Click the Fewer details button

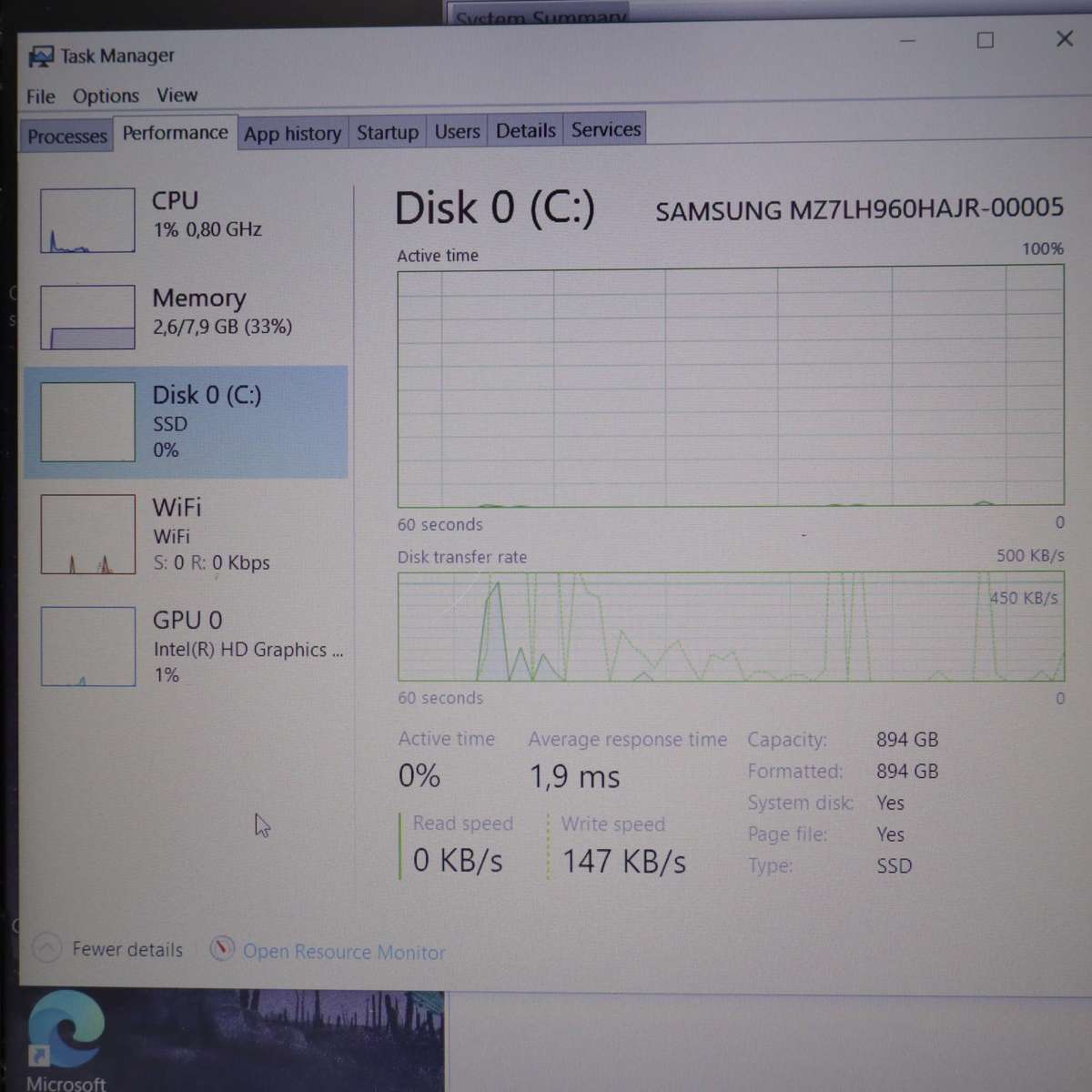pos(127,949)
